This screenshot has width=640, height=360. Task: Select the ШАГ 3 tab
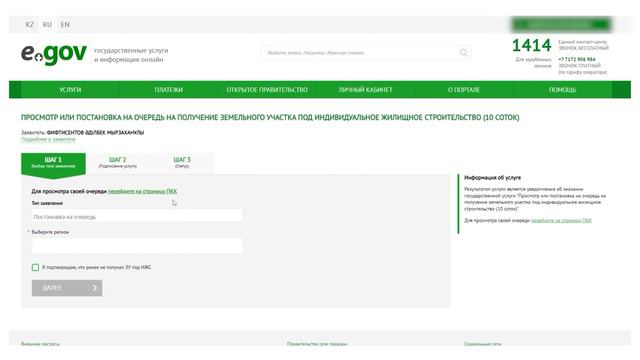(x=182, y=162)
